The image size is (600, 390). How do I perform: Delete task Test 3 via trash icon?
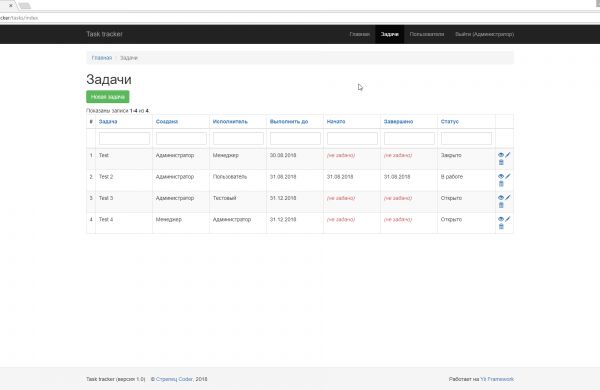[501, 205]
